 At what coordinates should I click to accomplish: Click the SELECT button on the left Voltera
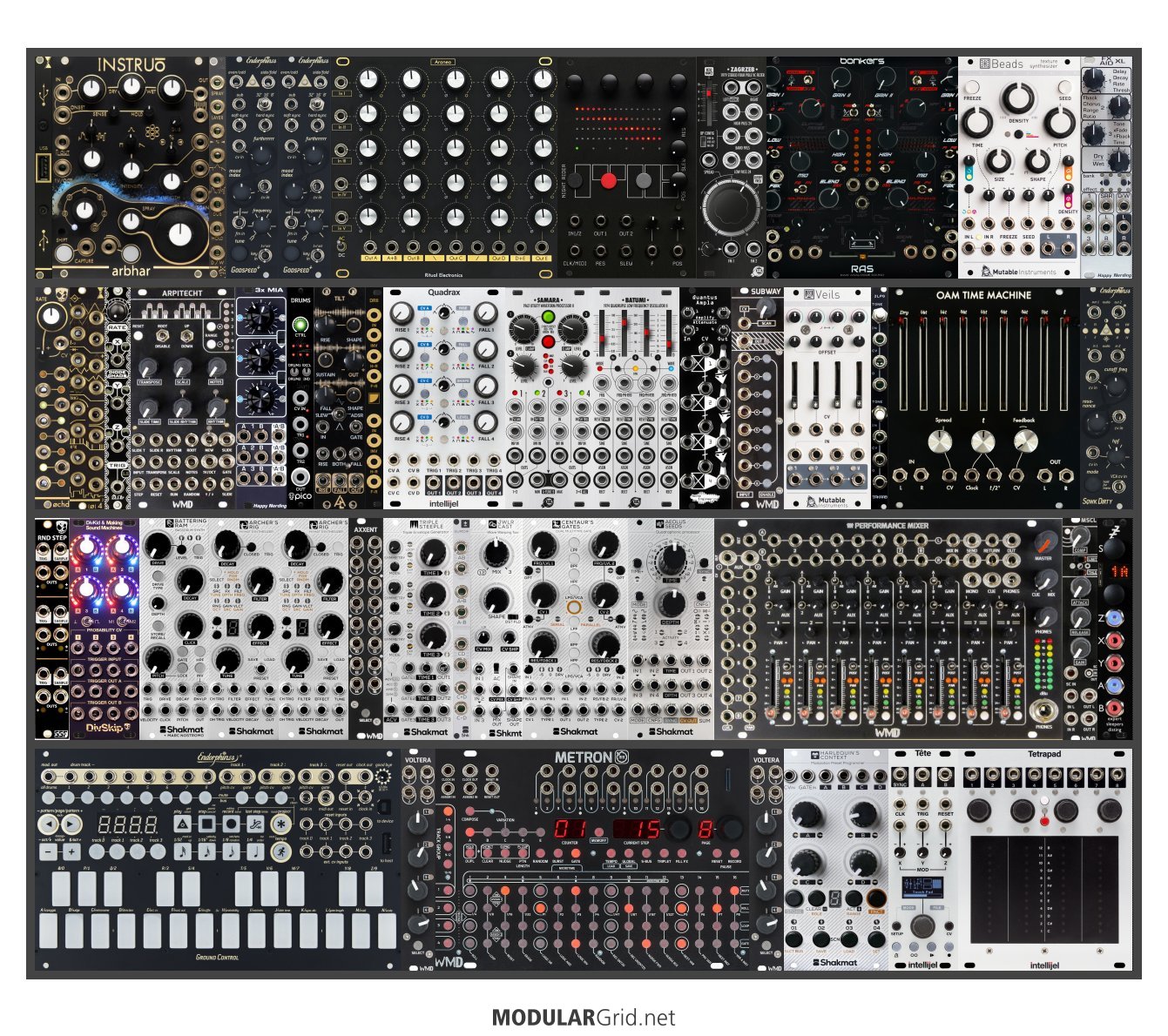coord(418,945)
